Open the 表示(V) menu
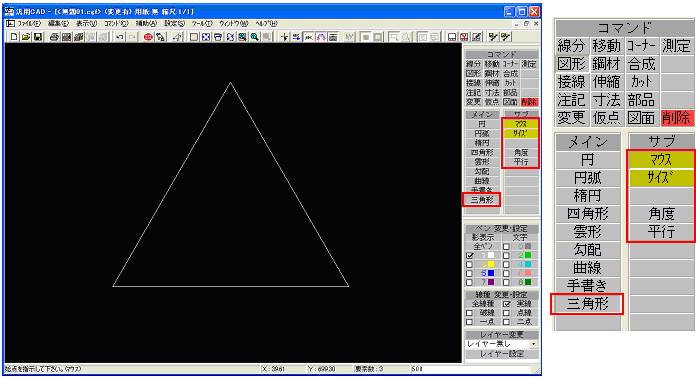Image resolution: width=696 pixels, height=378 pixels. tap(86, 23)
